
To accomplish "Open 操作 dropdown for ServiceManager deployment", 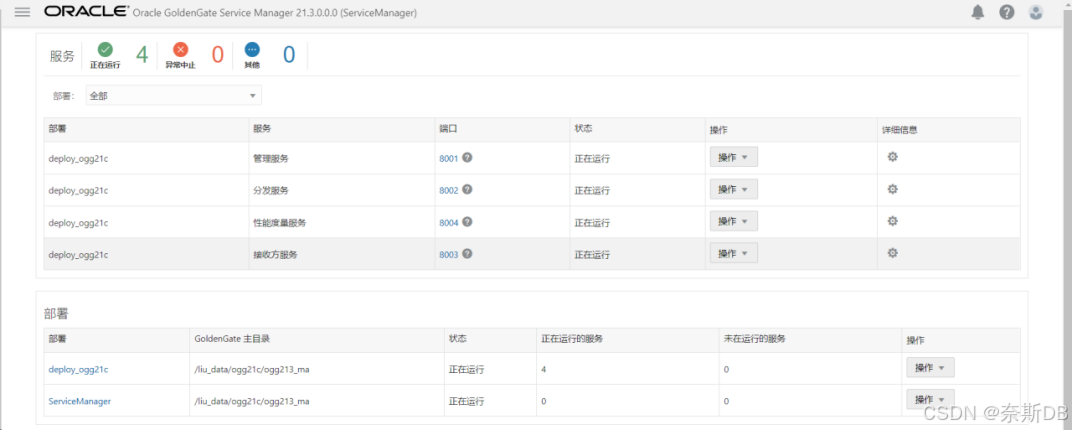I will click(930, 399).
